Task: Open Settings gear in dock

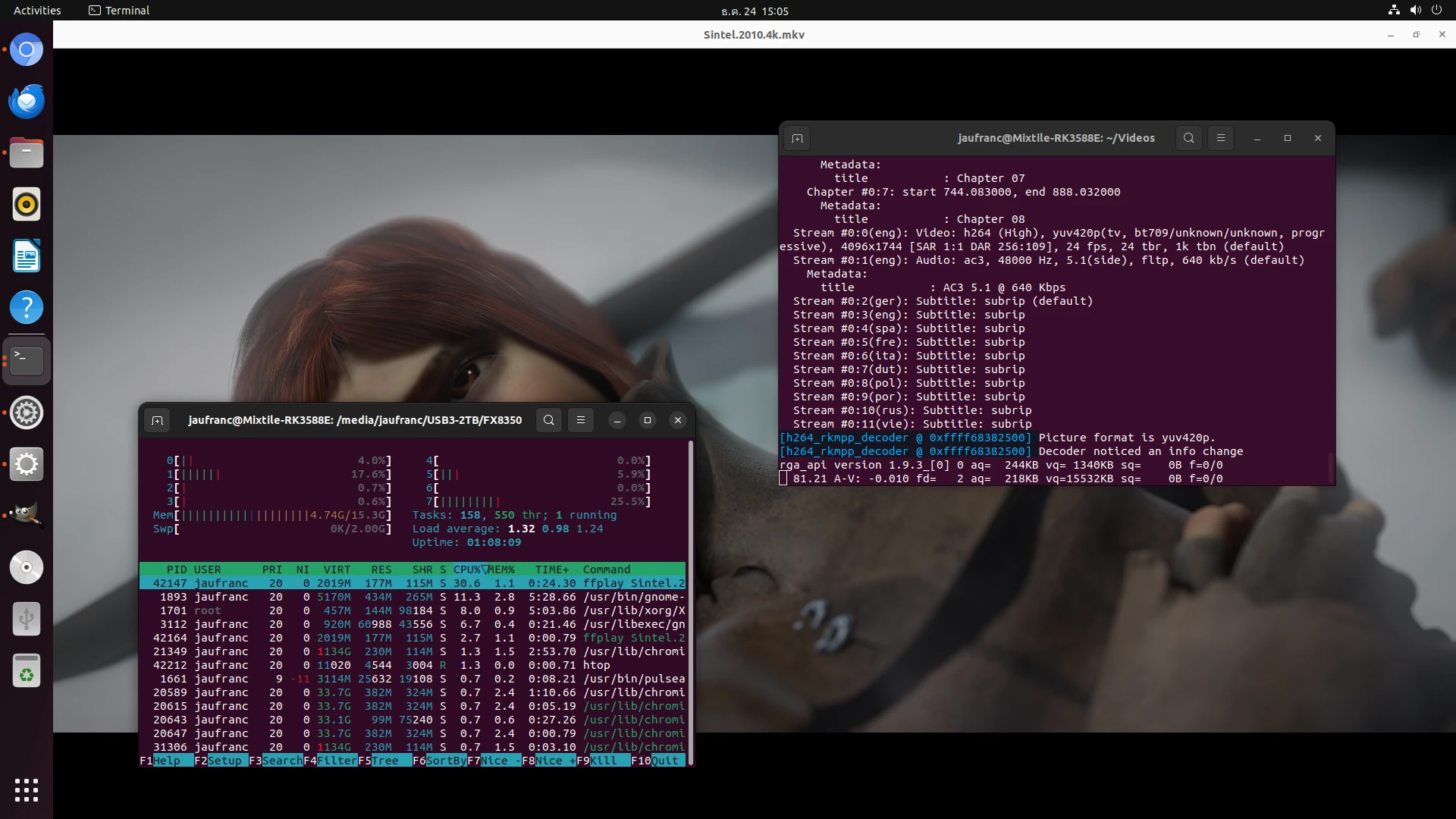Action: point(27,413)
